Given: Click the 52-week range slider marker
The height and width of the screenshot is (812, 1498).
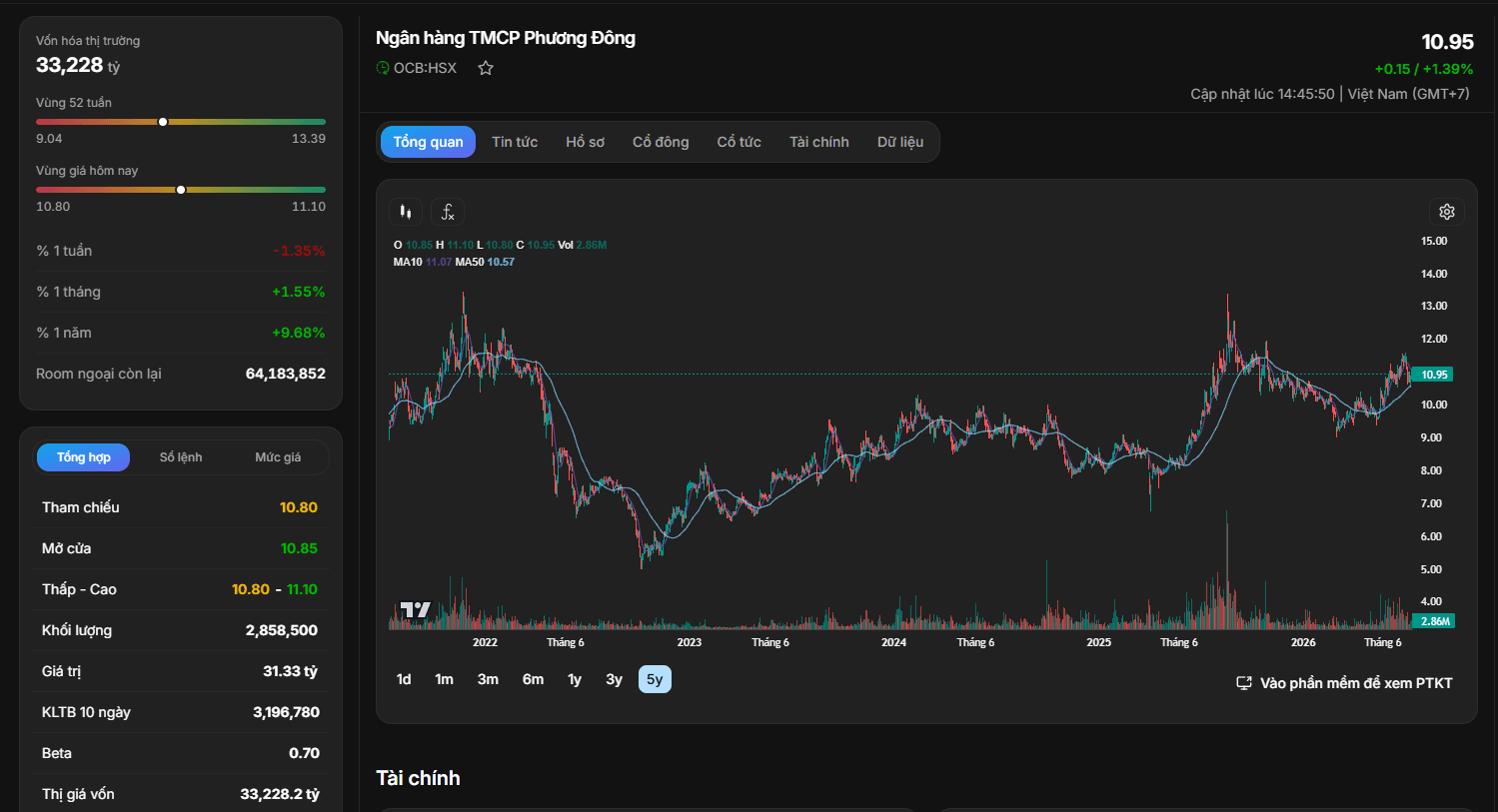Looking at the screenshot, I should coord(163,122).
